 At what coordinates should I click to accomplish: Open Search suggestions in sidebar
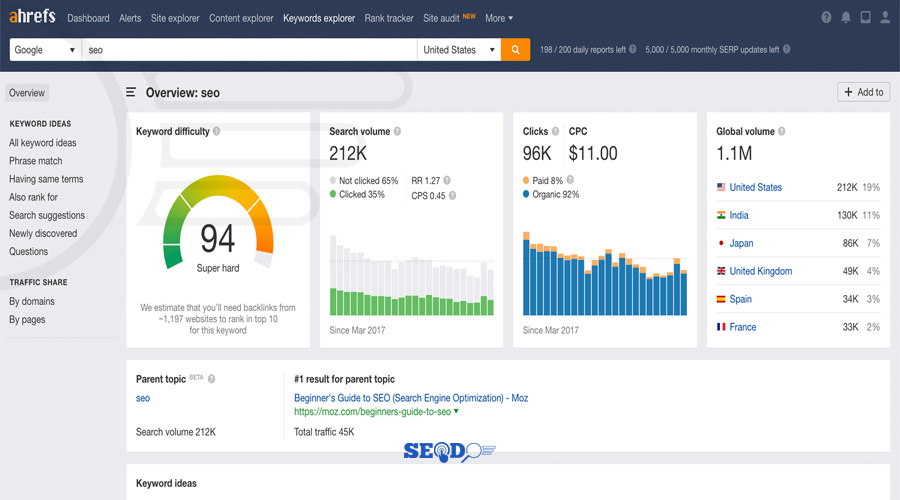click(x=46, y=215)
